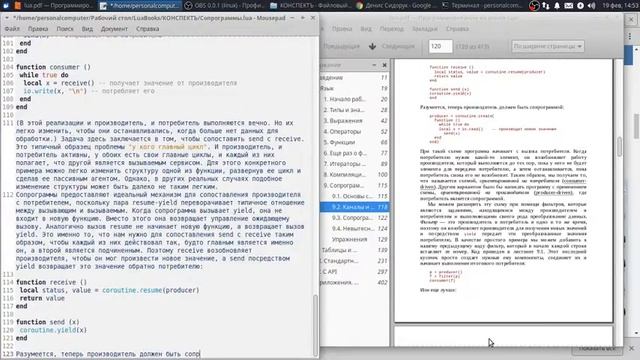Open Вид menu in the PDF viewer

pyautogui.click(x=366, y=29)
